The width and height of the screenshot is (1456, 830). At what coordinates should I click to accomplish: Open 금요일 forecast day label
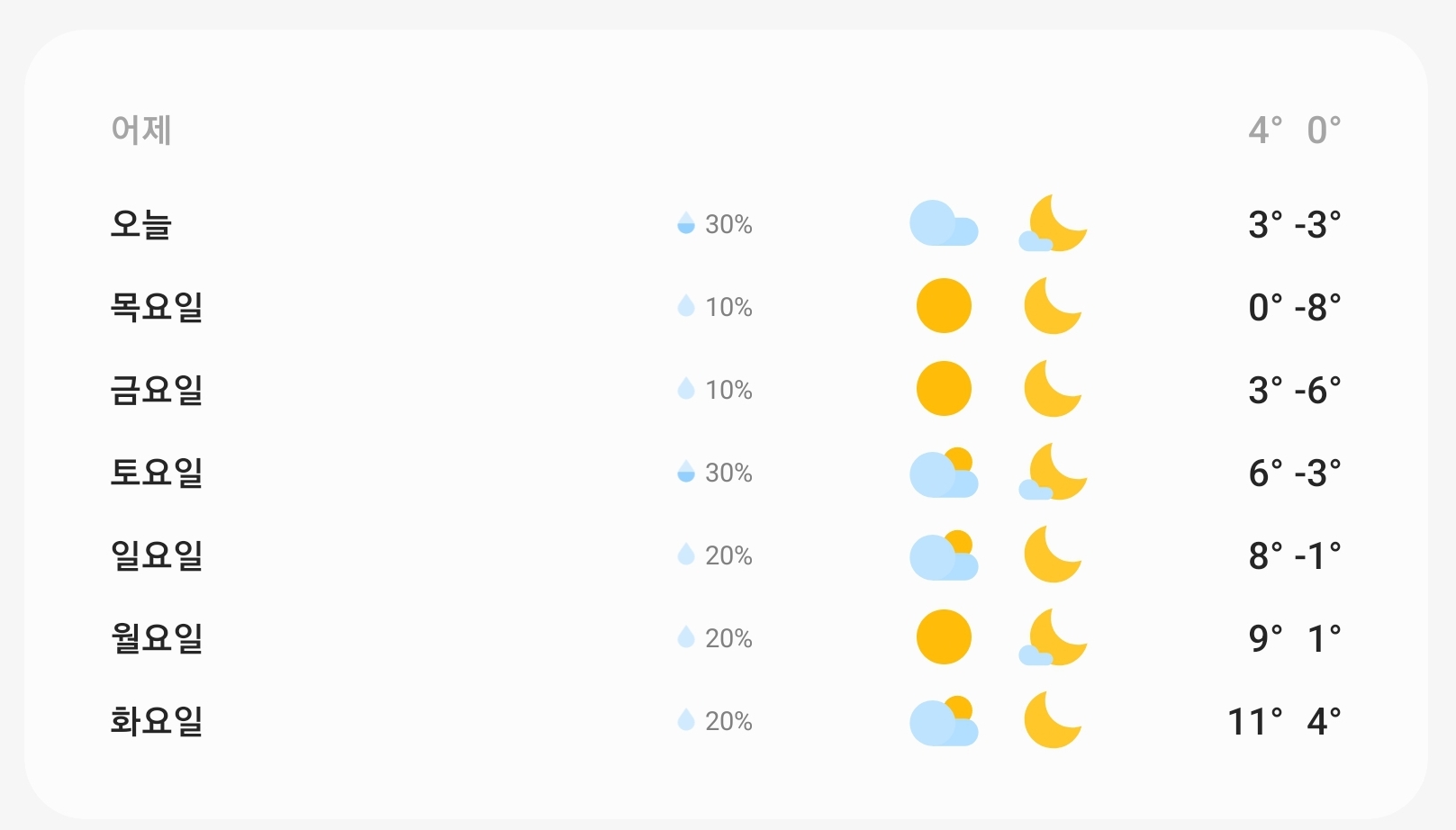[157, 389]
